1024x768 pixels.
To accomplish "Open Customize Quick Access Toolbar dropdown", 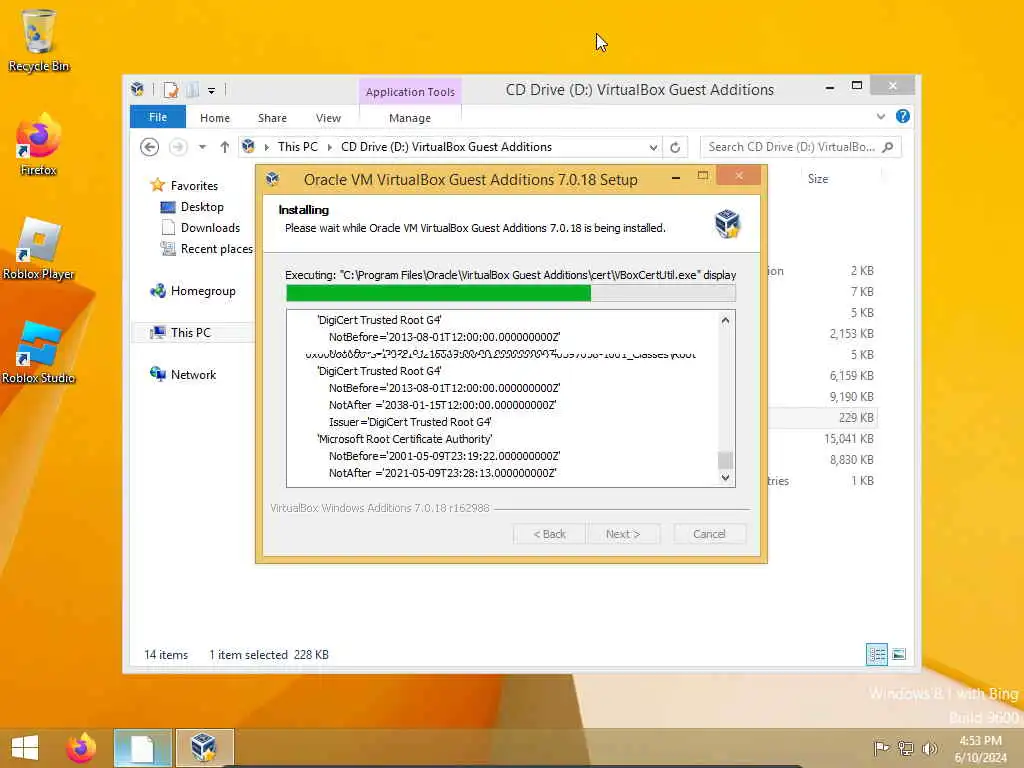I will (212, 91).
